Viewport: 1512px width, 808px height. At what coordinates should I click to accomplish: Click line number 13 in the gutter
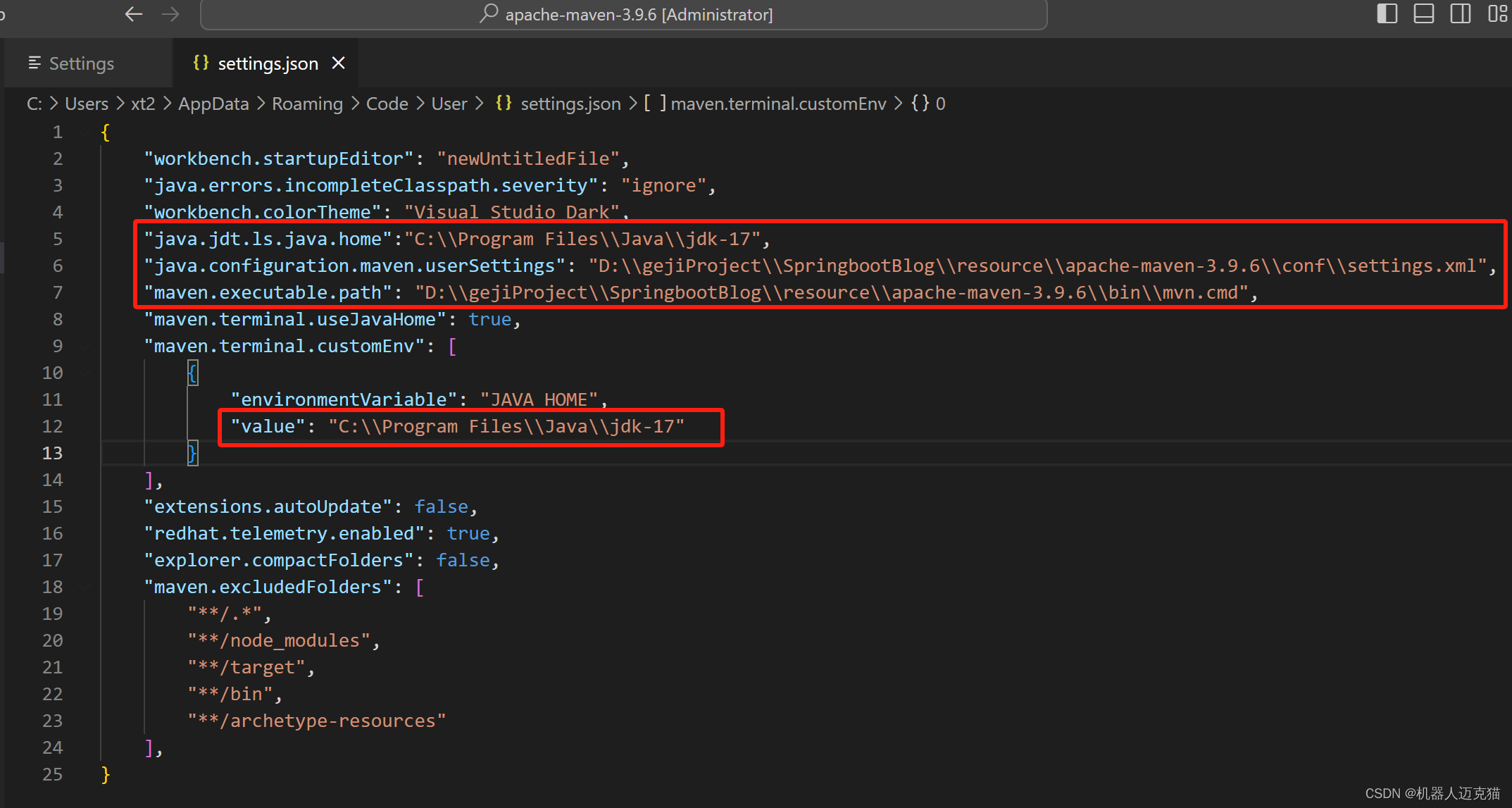point(53,454)
